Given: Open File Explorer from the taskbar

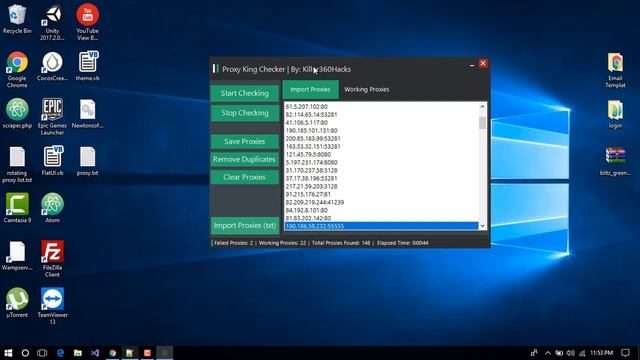Looking at the screenshot, I should [x=78, y=353].
